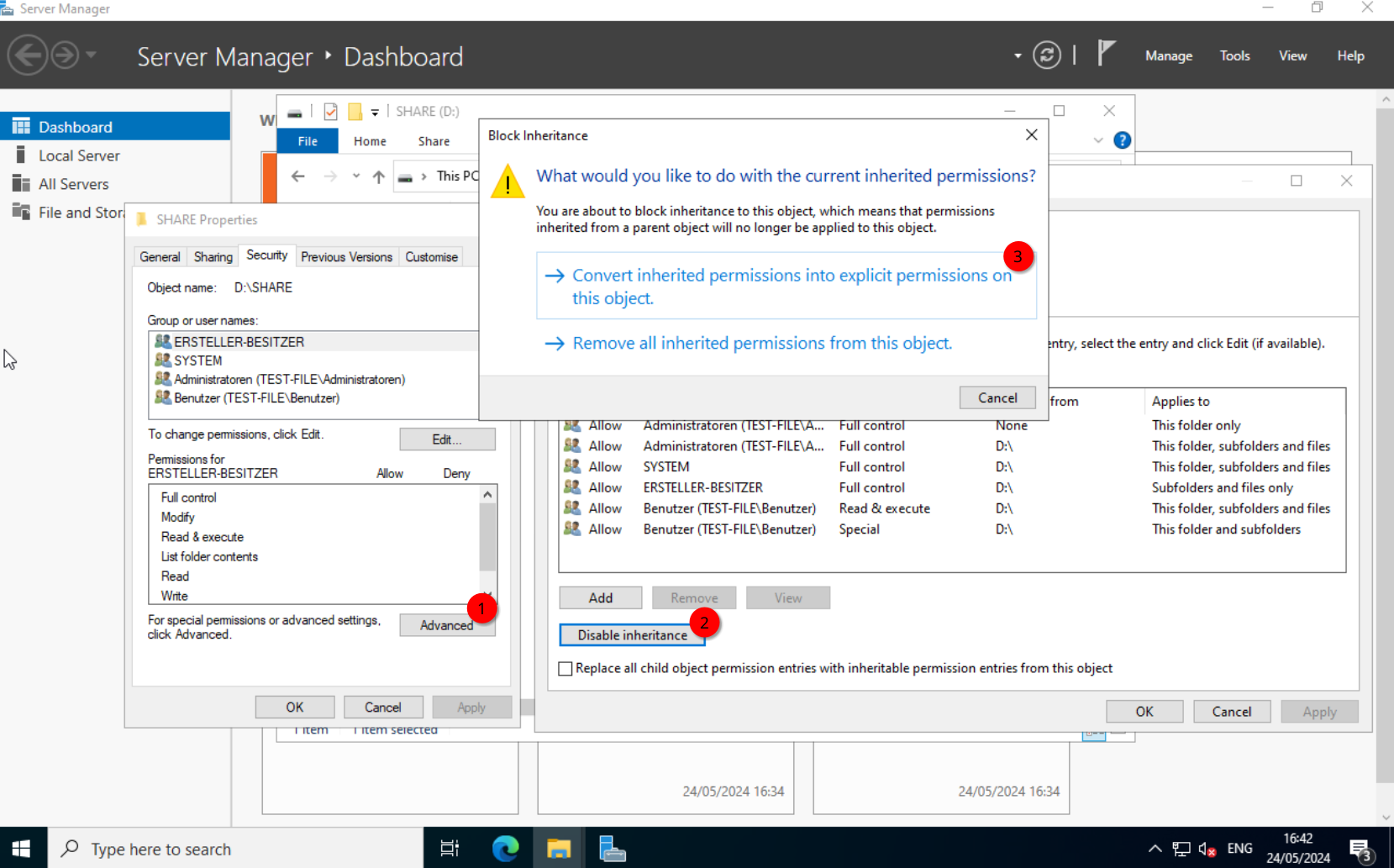Click taskbar search box

pyautogui.click(x=235, y=849)
